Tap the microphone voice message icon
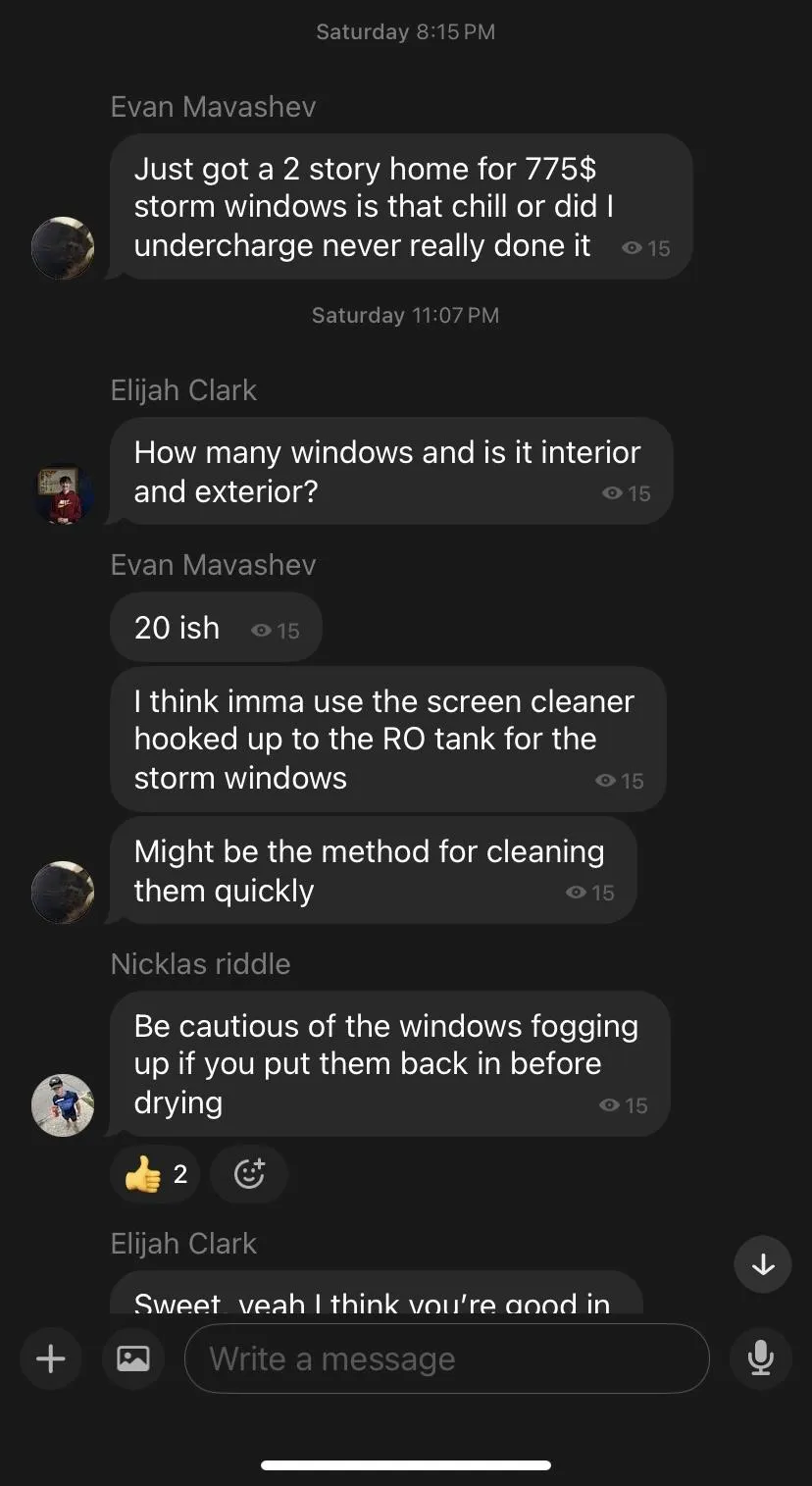The width and height of the screenshot is (812, 1486). pyautogui.click(x=760, y=1358)
